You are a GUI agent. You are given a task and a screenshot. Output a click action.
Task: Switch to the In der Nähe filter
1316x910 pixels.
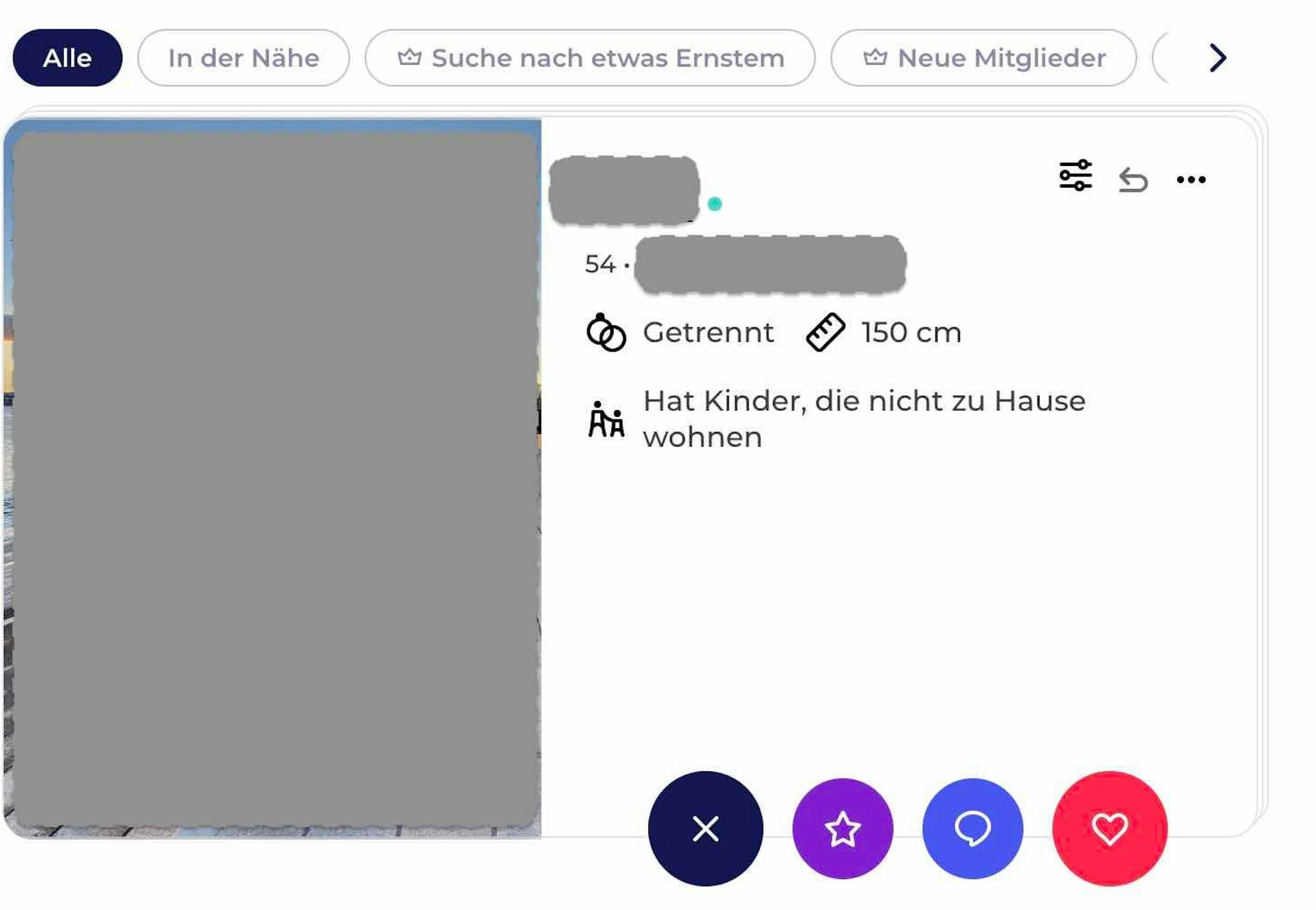[x=244, y=58]
